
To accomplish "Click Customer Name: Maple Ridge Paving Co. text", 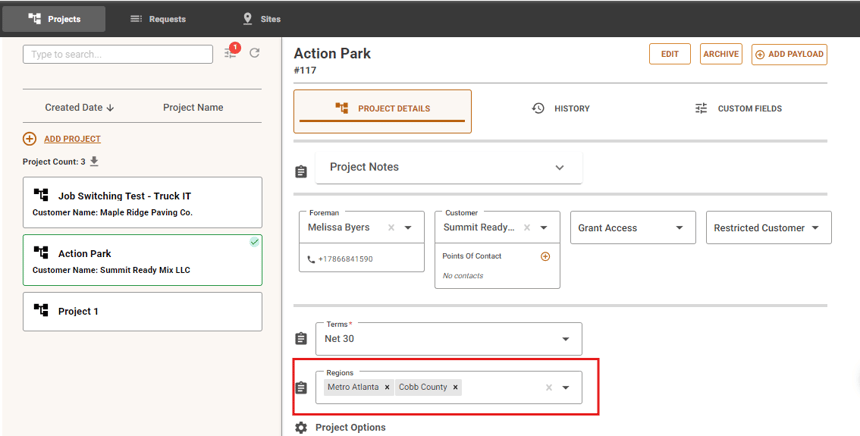I will pos(112,212).
